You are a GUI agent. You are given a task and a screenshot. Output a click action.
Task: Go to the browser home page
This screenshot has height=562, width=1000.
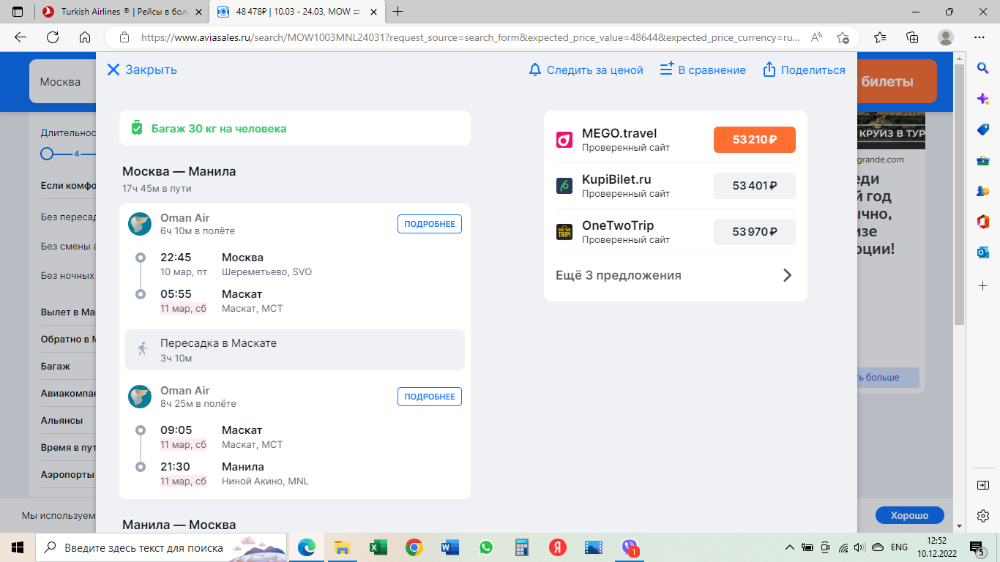click(85, 38)
